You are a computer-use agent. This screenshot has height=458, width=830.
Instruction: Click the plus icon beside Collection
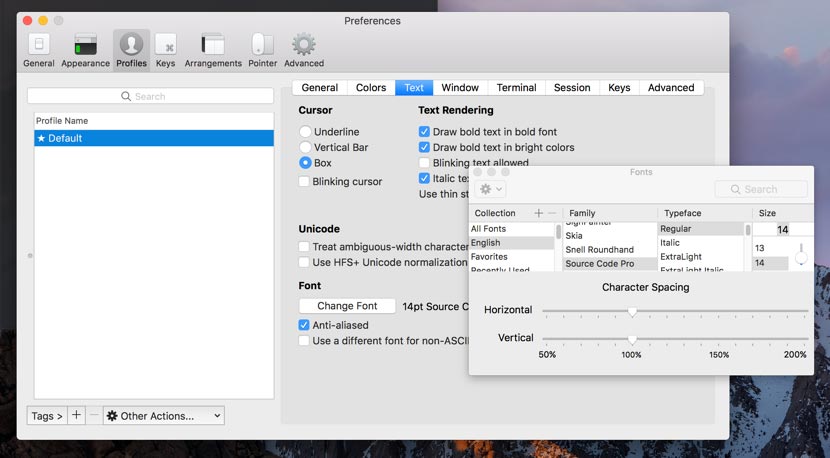click(x=538, y=213)
